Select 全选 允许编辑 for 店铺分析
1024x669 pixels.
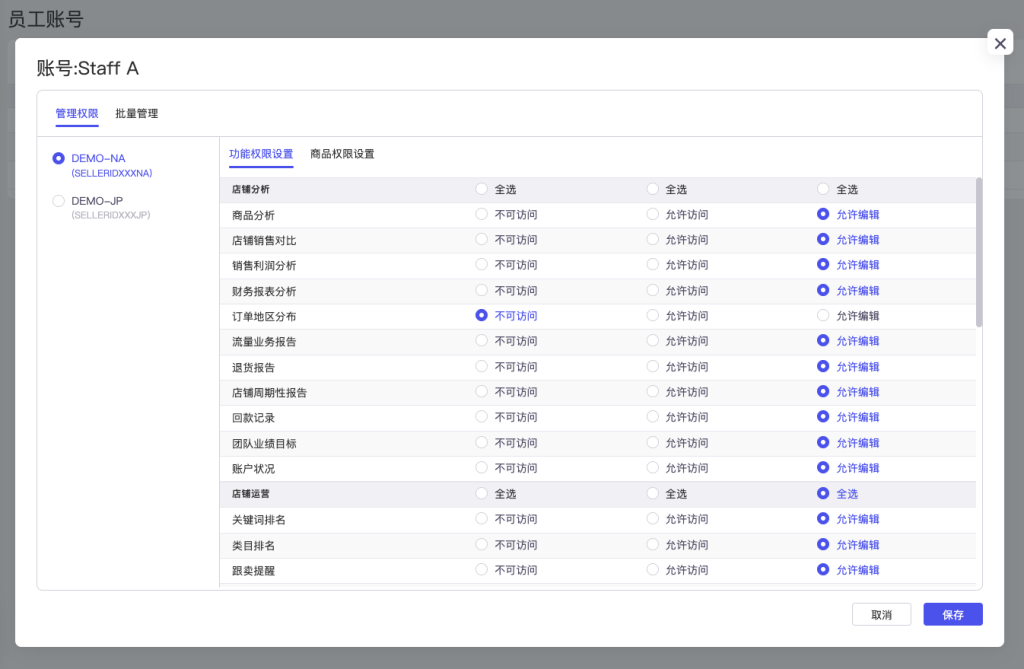[823, 189]
